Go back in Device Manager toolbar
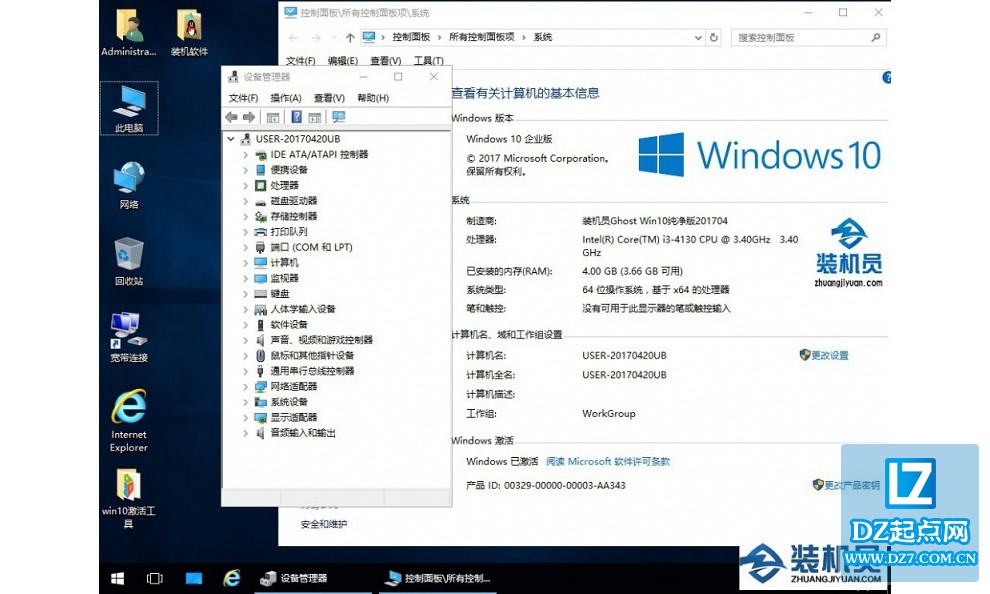The width and height of the screenshot is (990, 594). tap(231, 117)
